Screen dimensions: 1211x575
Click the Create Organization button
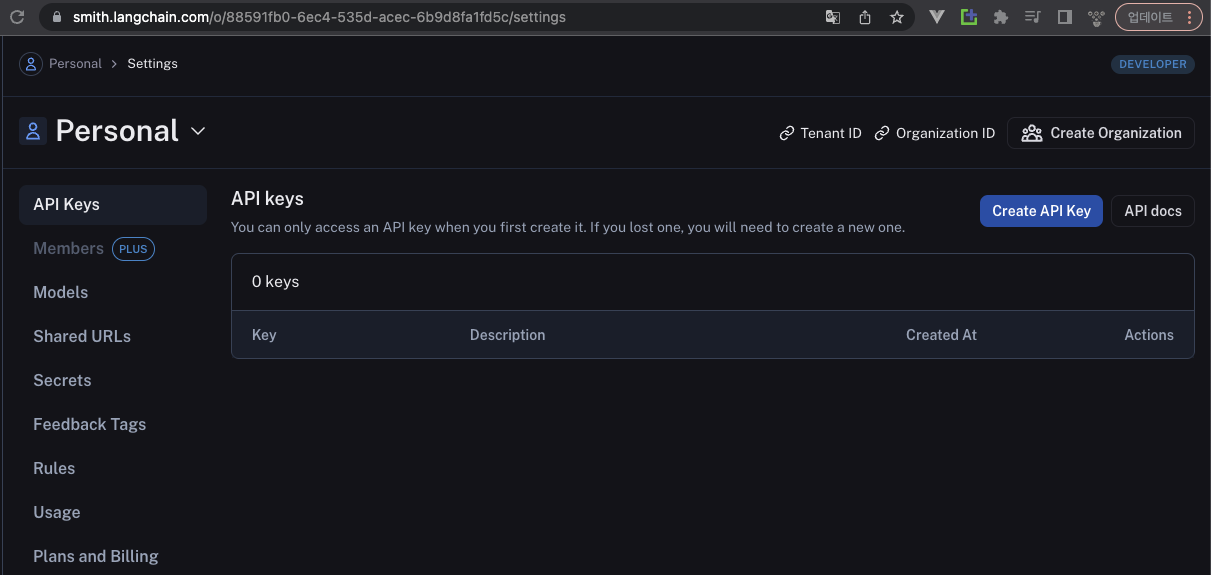coord(1101,133)
